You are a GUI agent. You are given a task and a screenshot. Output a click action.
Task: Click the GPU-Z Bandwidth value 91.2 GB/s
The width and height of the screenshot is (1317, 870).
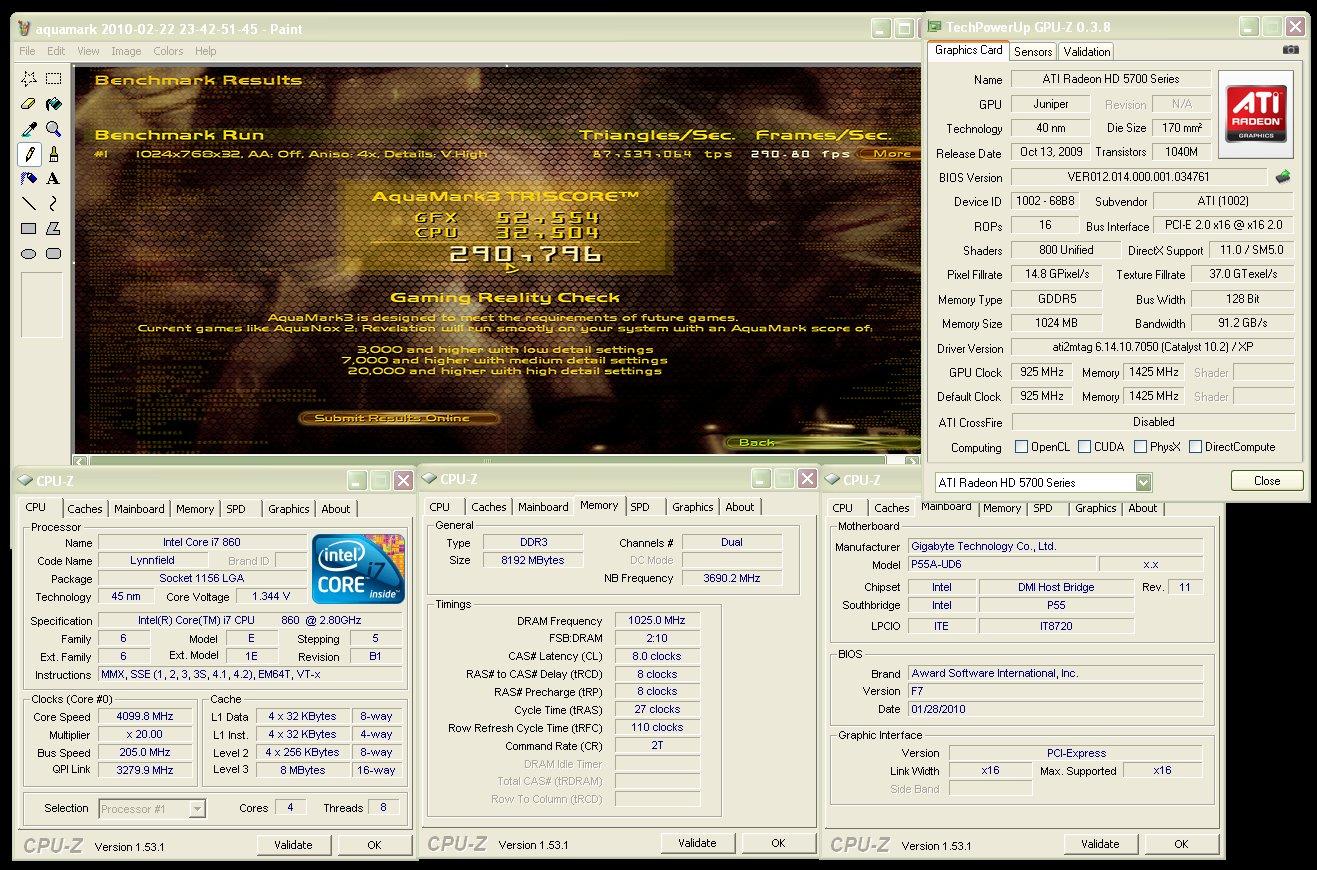tap(1243, 324)
